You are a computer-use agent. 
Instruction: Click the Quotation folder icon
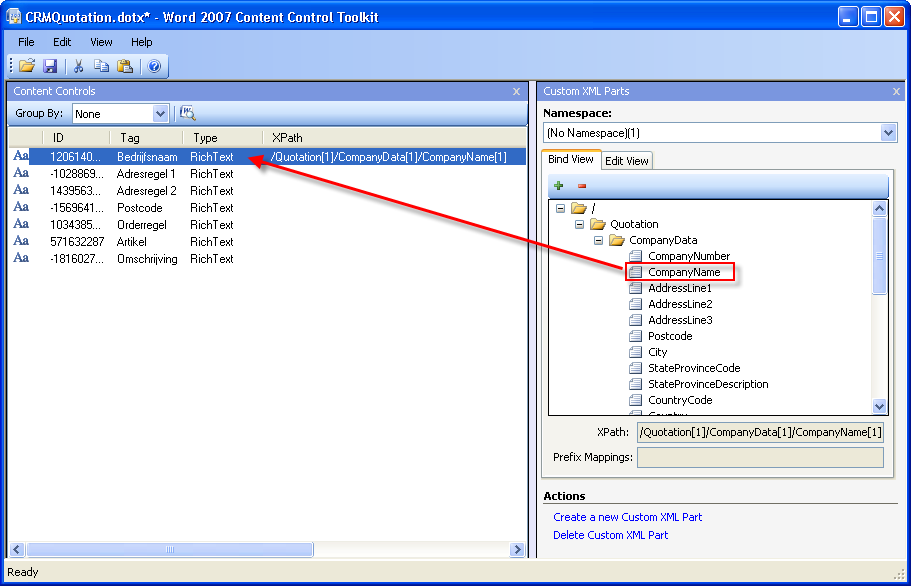[x=598, y=224]
